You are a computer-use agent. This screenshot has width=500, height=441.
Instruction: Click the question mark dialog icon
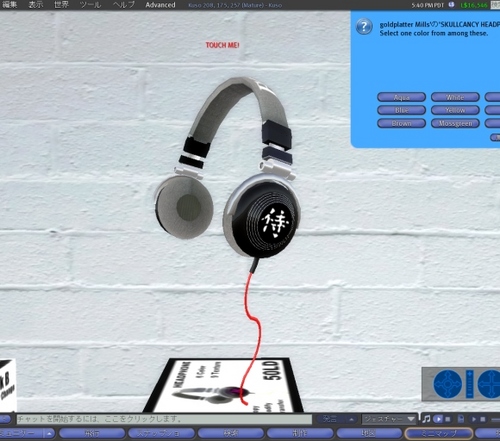(x=364, y=26)
